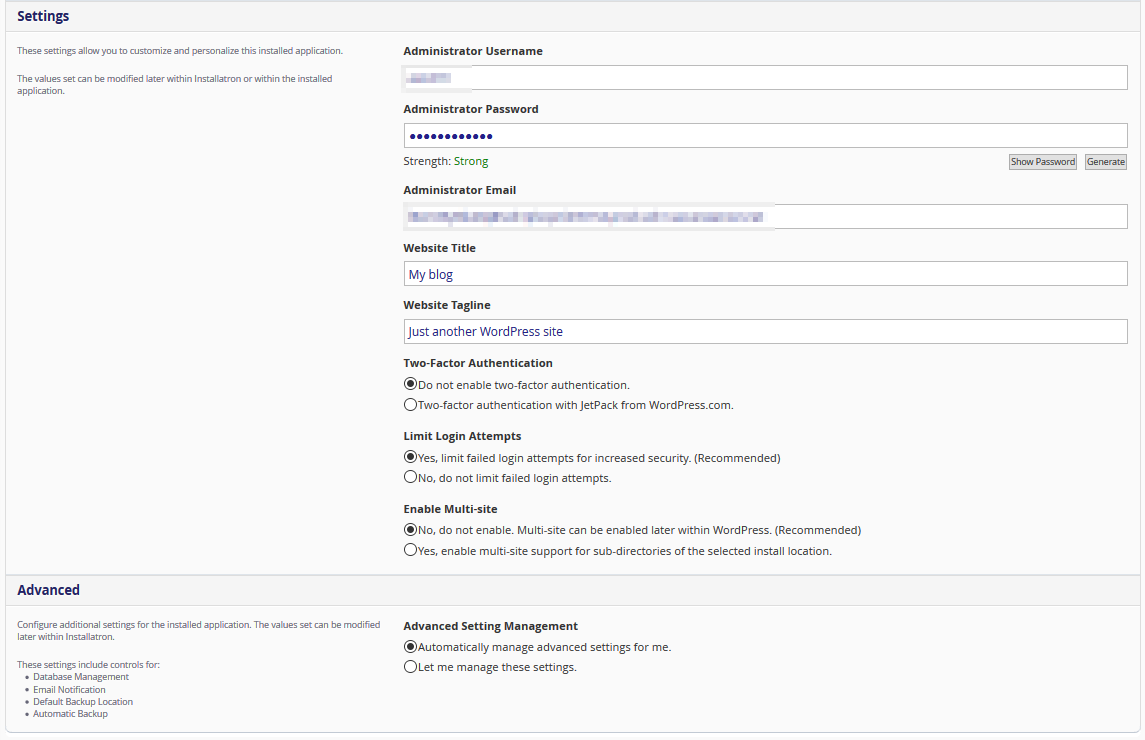
Task: Select 'Do not enable two-factor authentication' radio
Action: [410, 384]
